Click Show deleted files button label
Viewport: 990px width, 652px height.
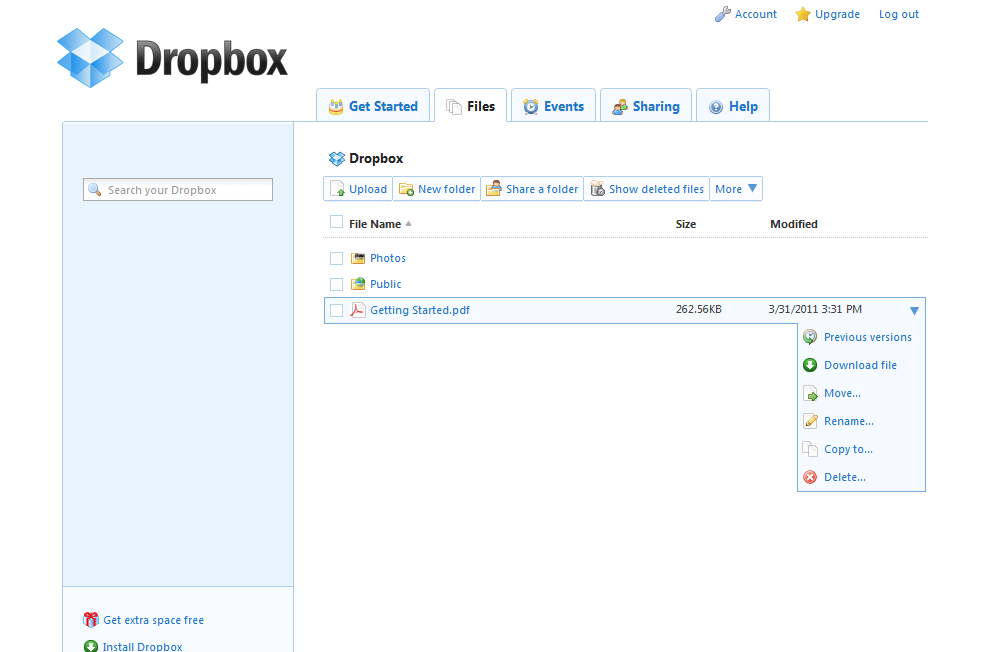point(656,189)
